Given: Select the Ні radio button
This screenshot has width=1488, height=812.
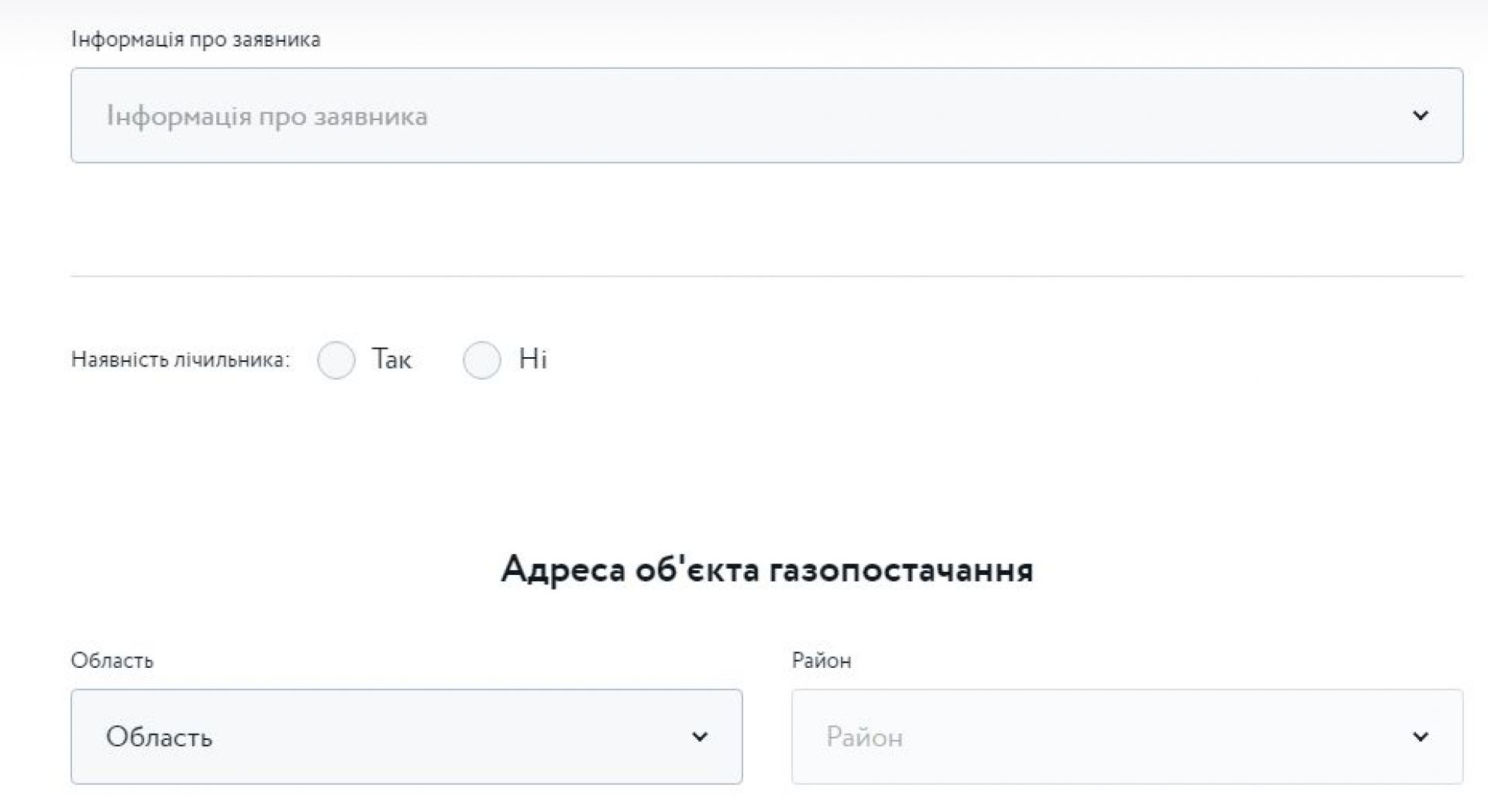Looking at the screenshot, I should point(481,360).
